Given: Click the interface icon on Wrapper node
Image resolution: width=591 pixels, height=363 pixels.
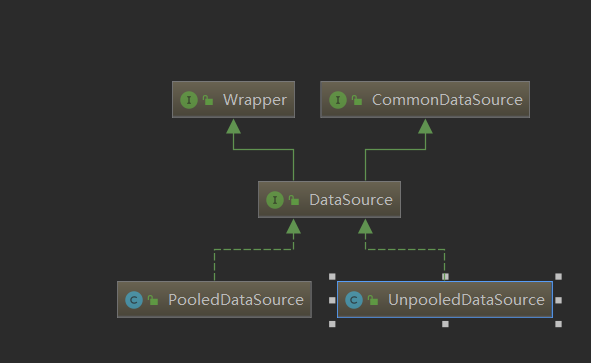Looking at the screenshot, I should point(189,100).
